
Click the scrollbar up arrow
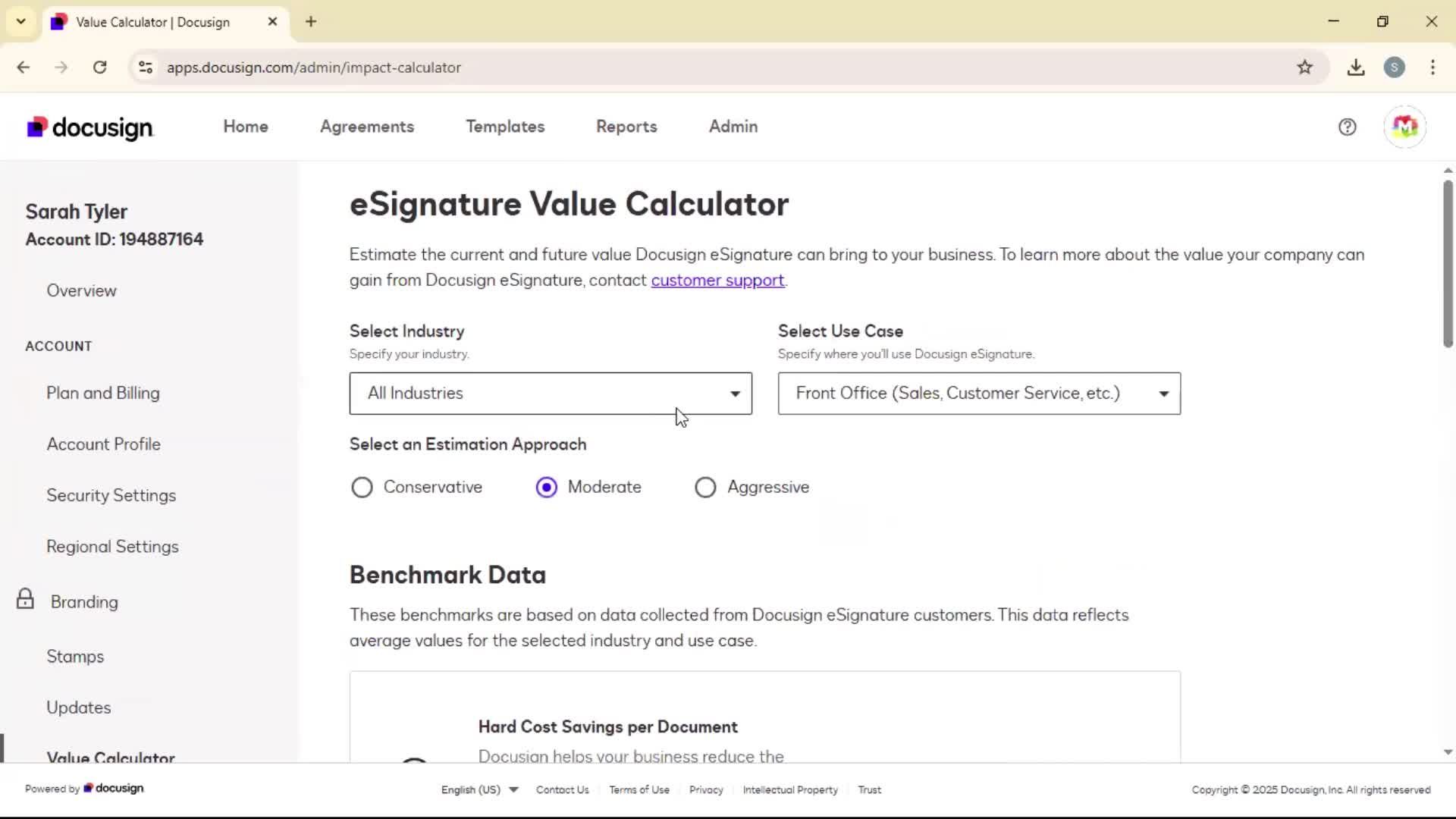[1448, 171]
